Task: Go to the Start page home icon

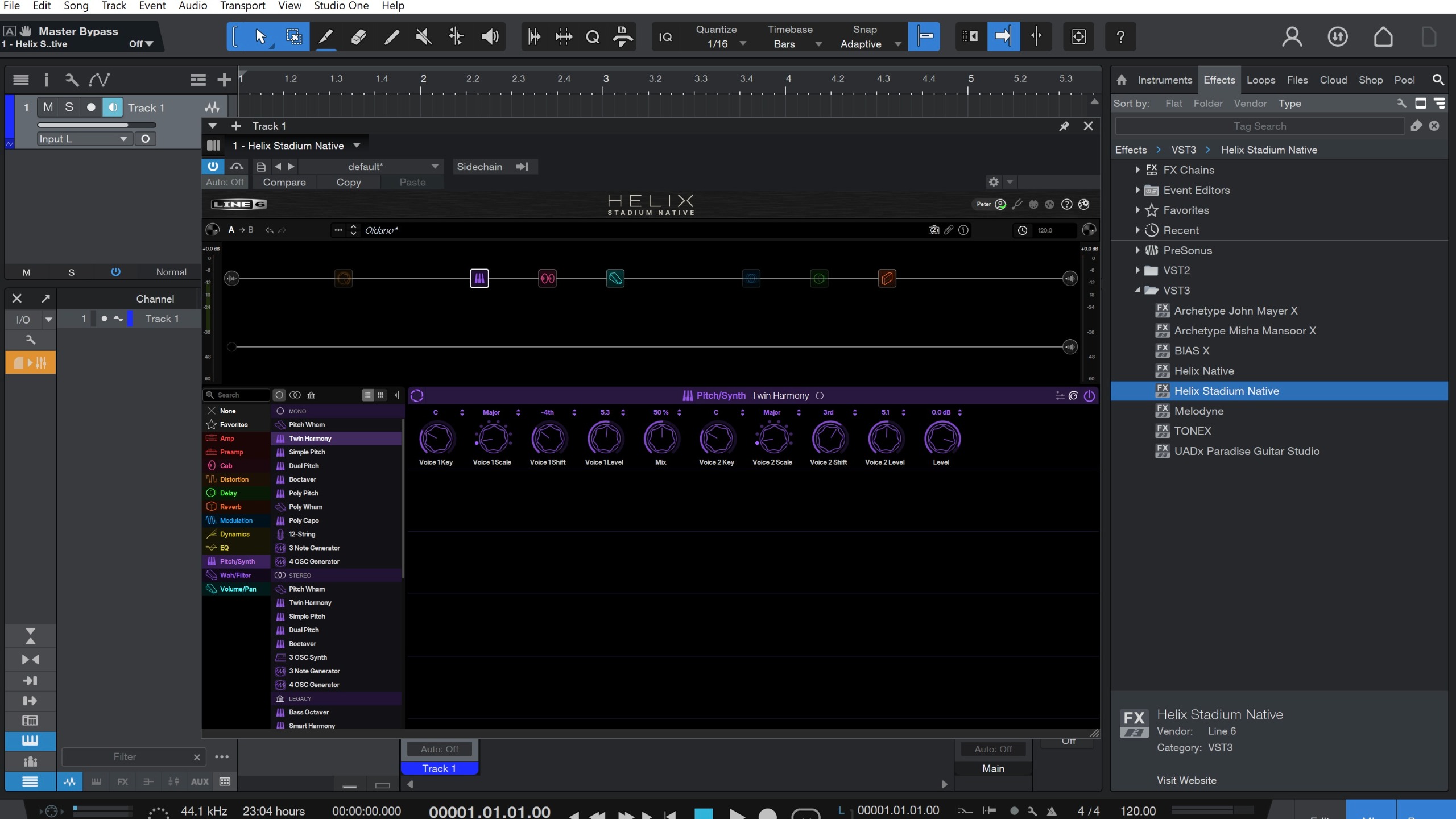Action: point(1383,37)
